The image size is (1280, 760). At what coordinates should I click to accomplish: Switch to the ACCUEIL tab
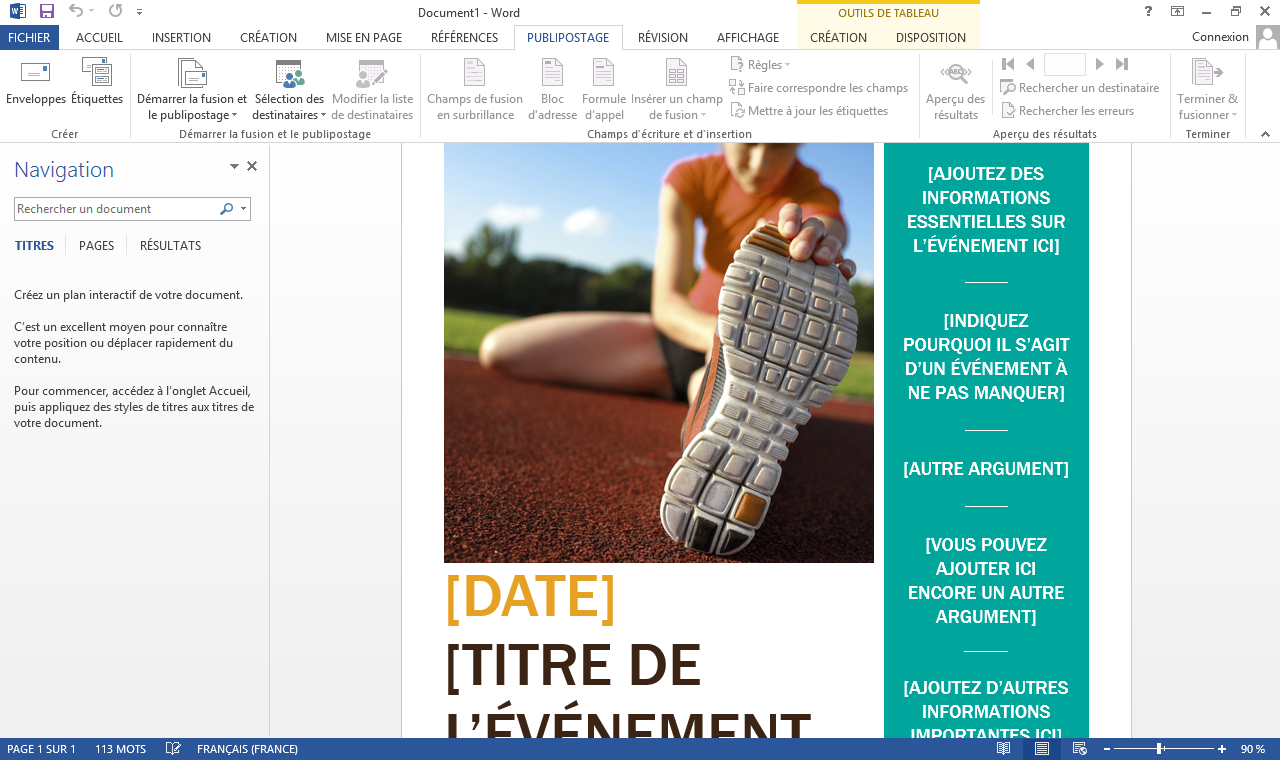click(x=100, y=38)
